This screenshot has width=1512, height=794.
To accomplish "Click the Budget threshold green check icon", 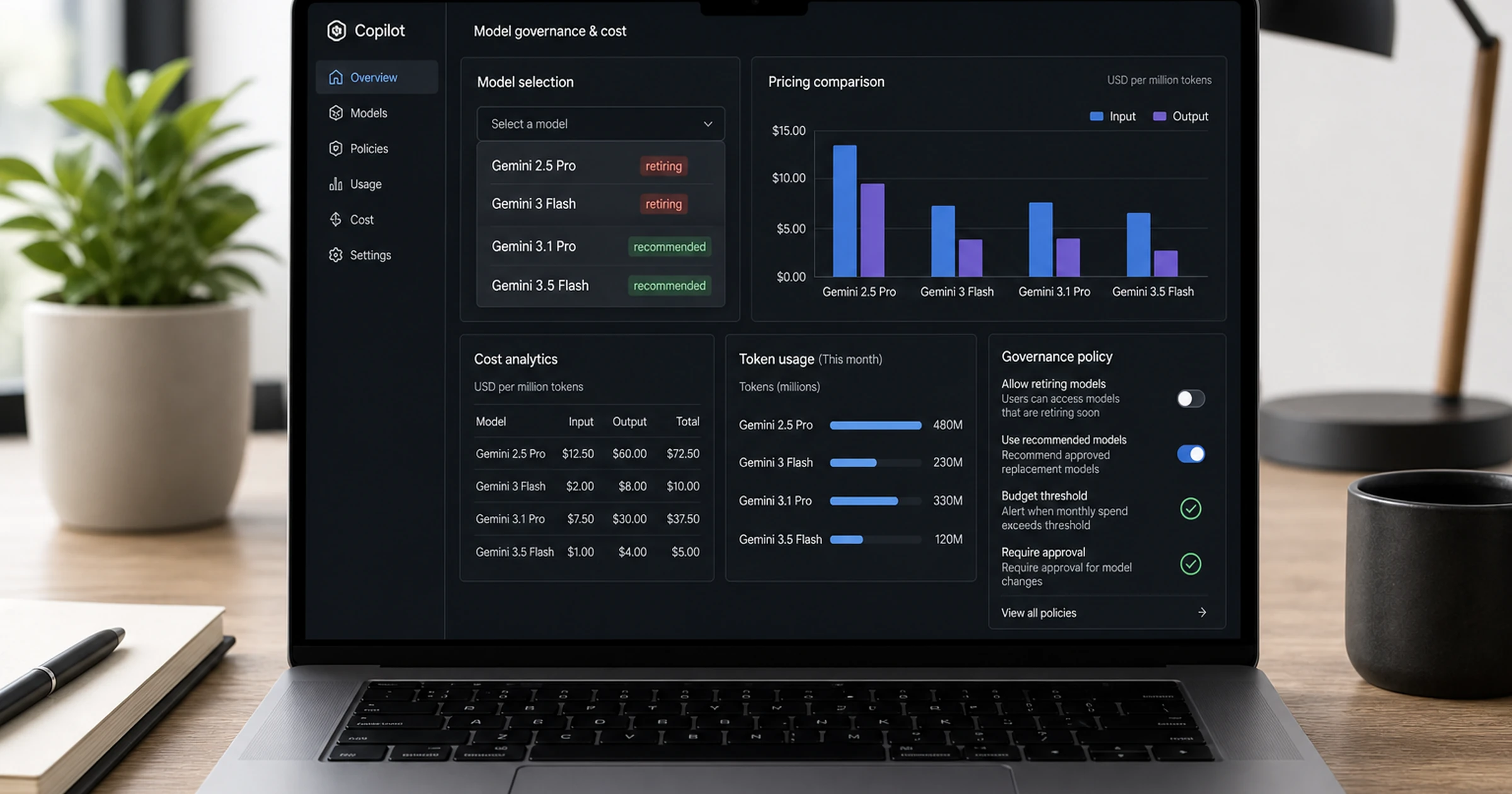I will click(1190, 509).
